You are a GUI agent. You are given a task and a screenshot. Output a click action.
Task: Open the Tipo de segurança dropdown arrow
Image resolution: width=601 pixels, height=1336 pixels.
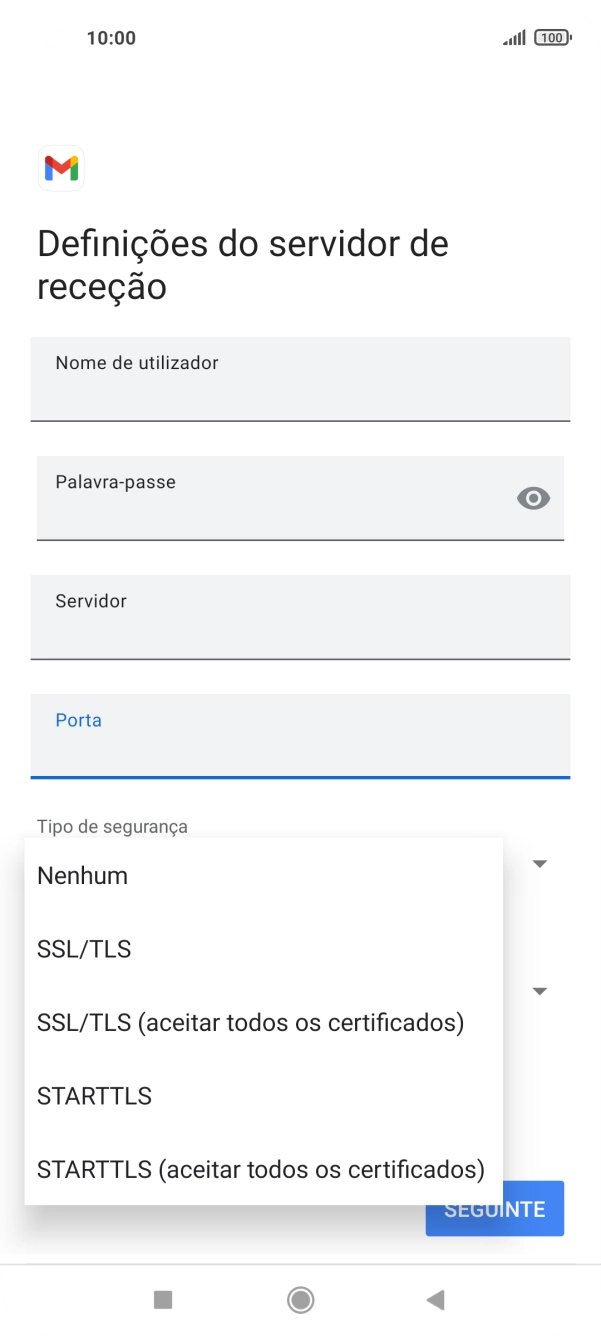tap(539, 862)
